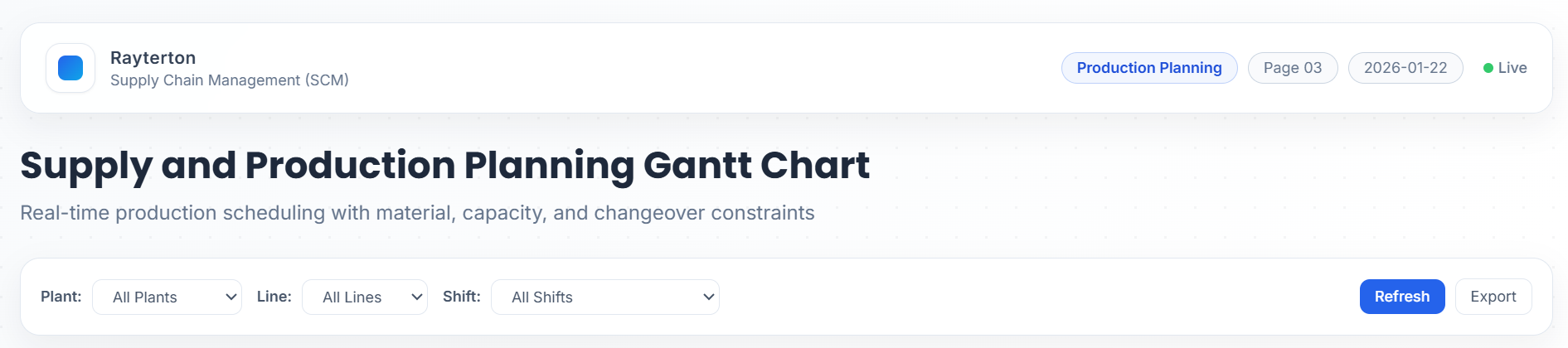The height and width of the screenshot is (348, 1568).
Task: Click the real-time production scheduling description
Action: (x=417, y=213)
